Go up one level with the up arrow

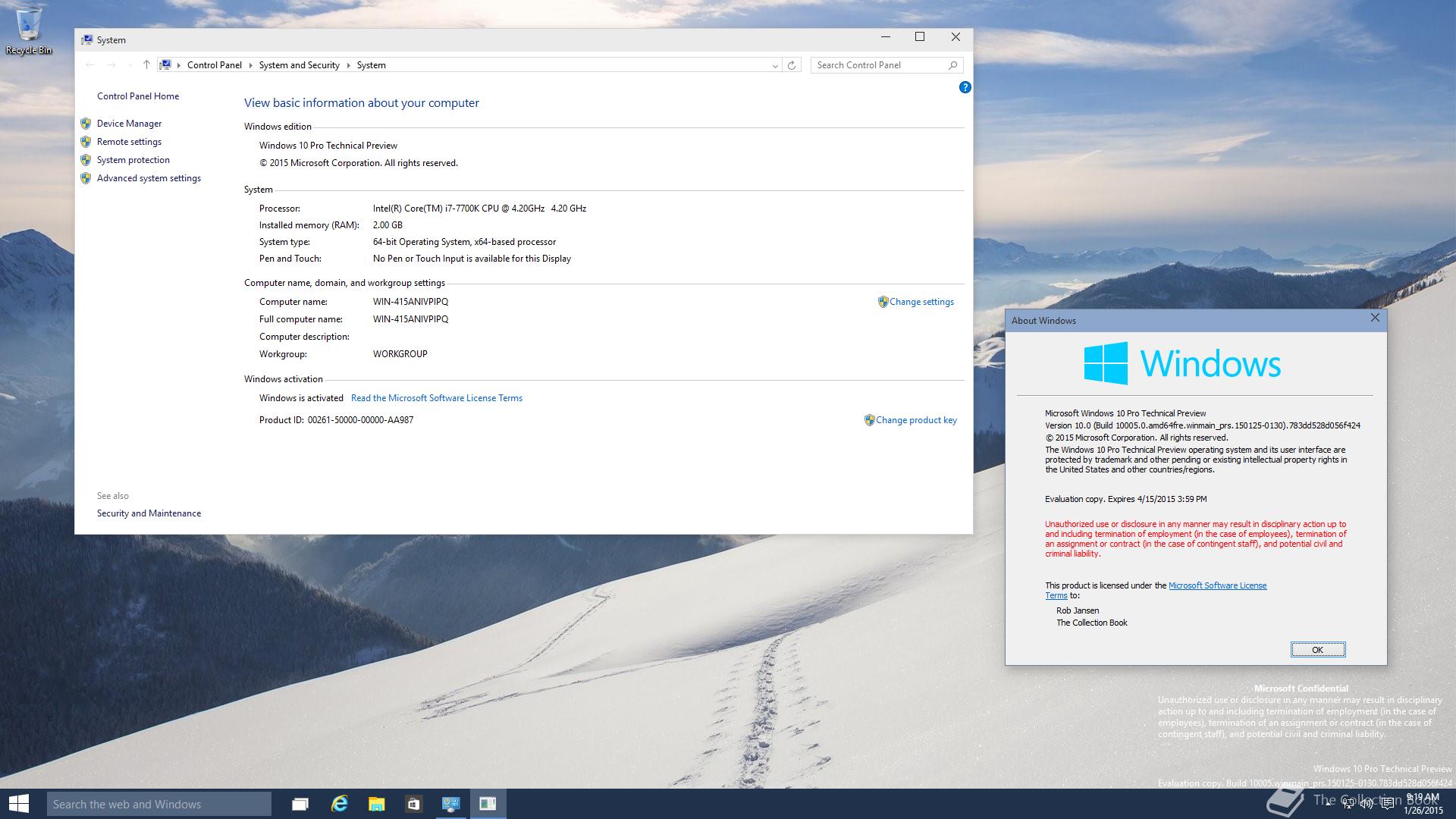pos(146,65)
